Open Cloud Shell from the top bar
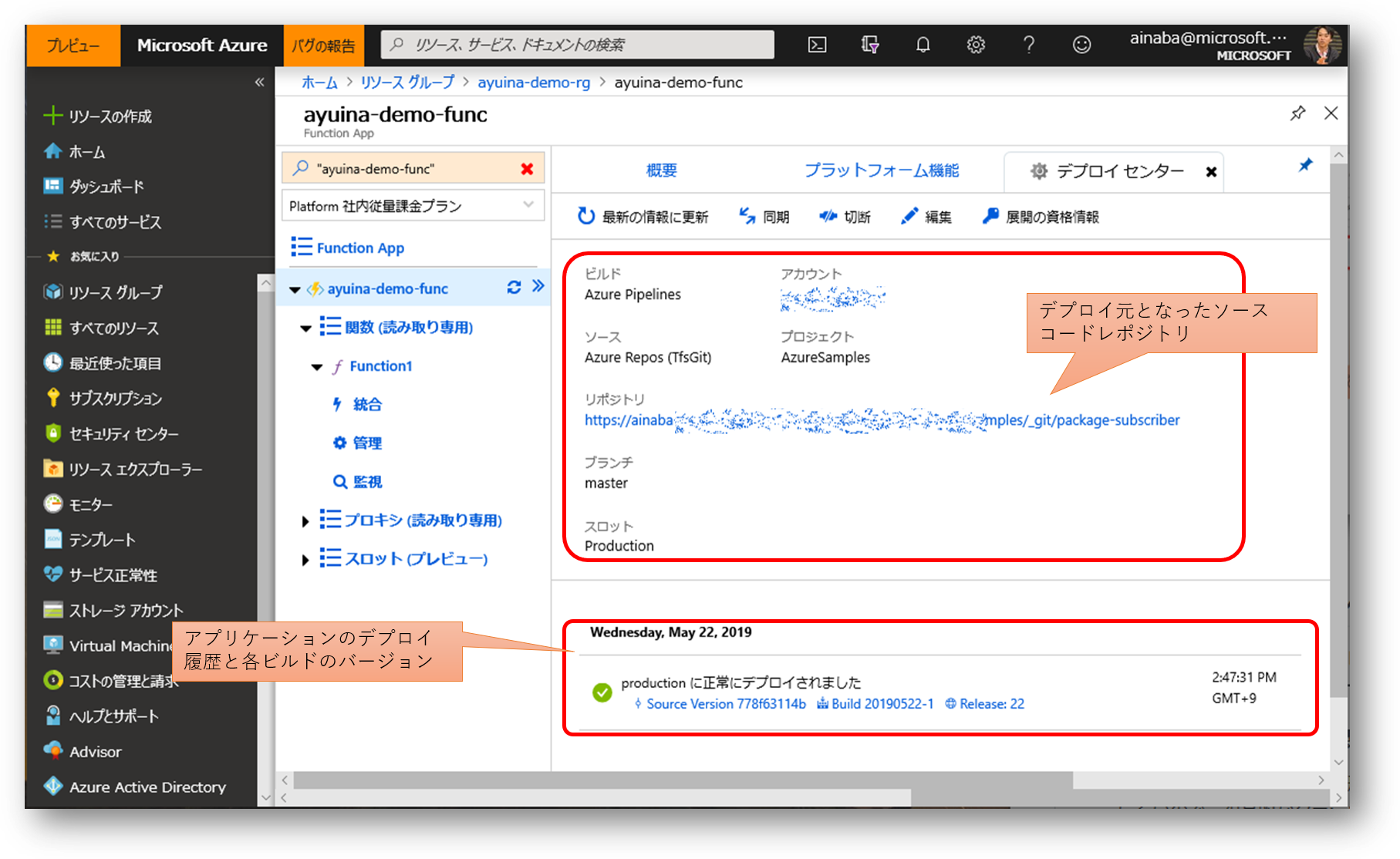 [817, 45]
